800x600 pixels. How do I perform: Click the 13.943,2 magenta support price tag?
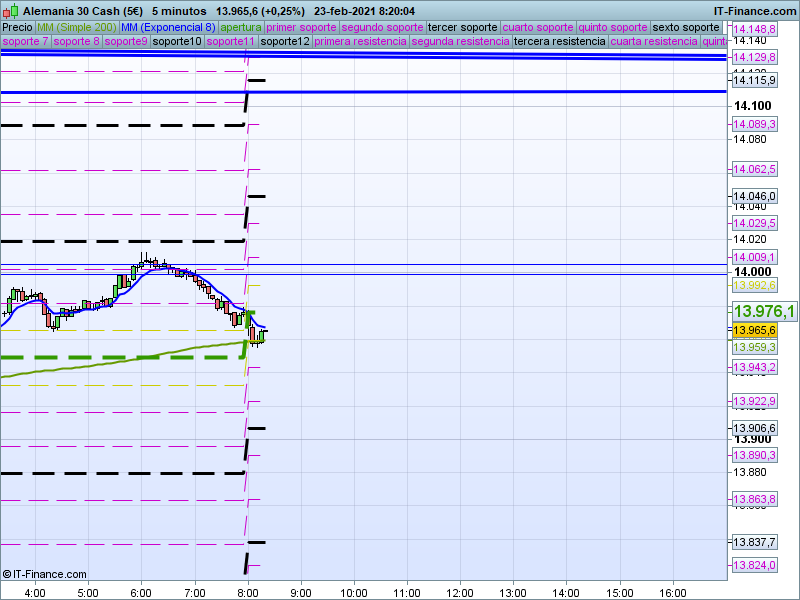coord(755,368)
